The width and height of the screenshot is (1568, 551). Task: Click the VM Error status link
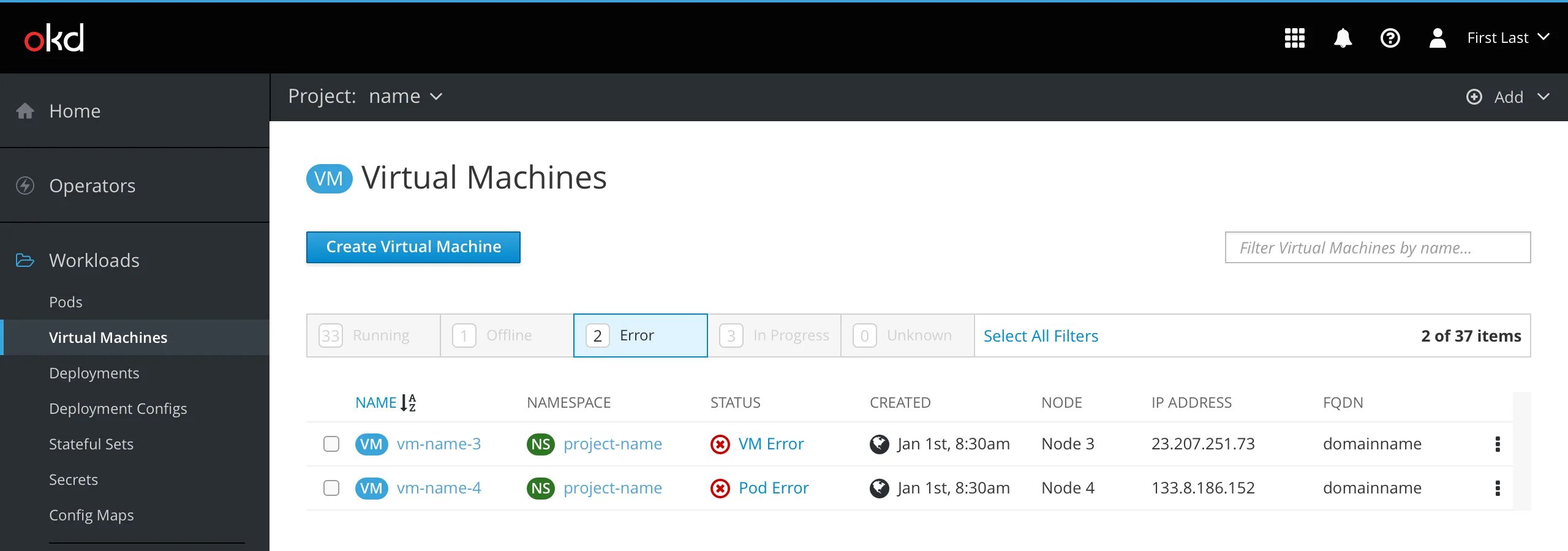tap(771, 444)
